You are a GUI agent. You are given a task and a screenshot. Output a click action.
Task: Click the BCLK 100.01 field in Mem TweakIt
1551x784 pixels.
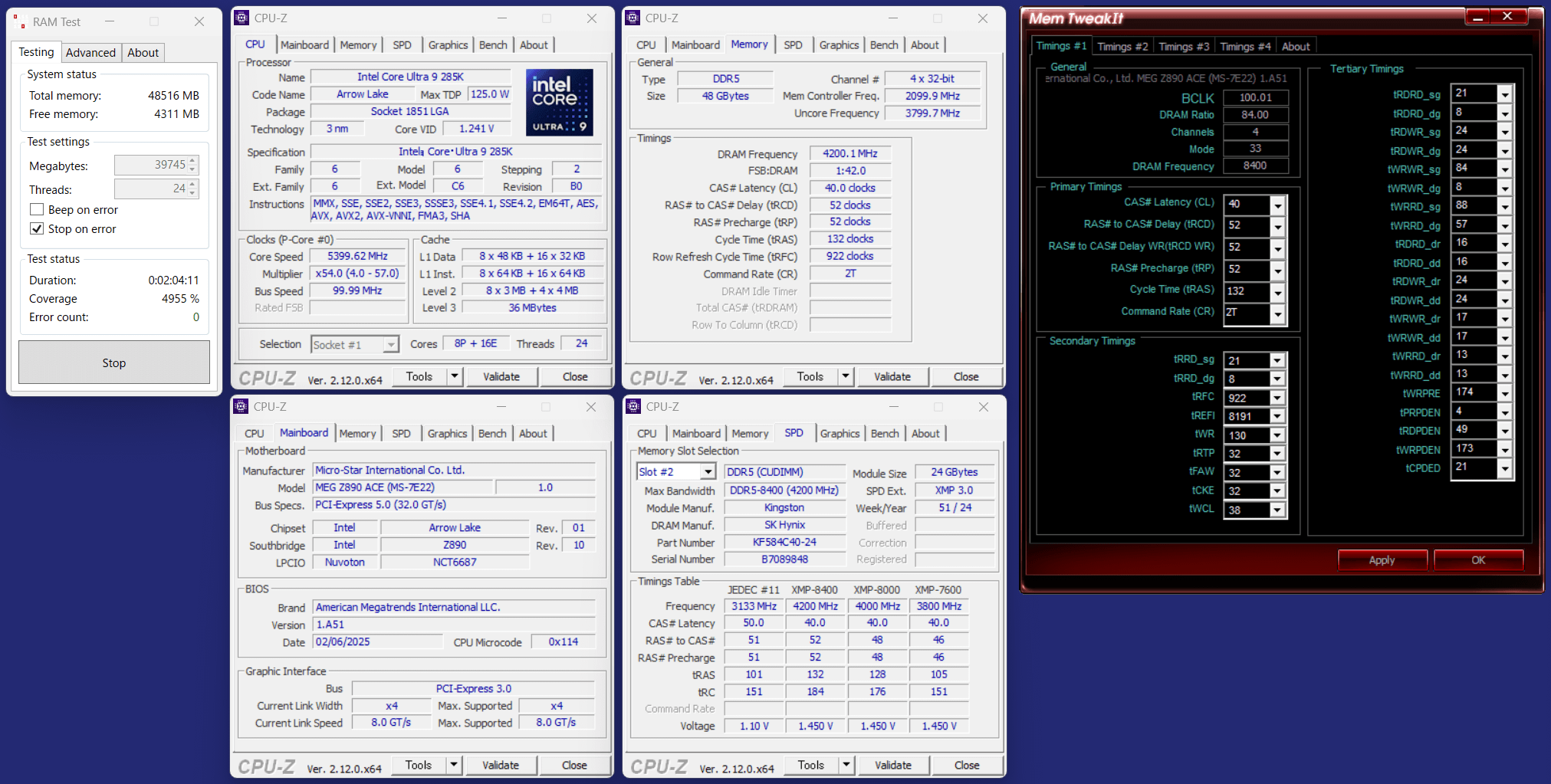1255,97
